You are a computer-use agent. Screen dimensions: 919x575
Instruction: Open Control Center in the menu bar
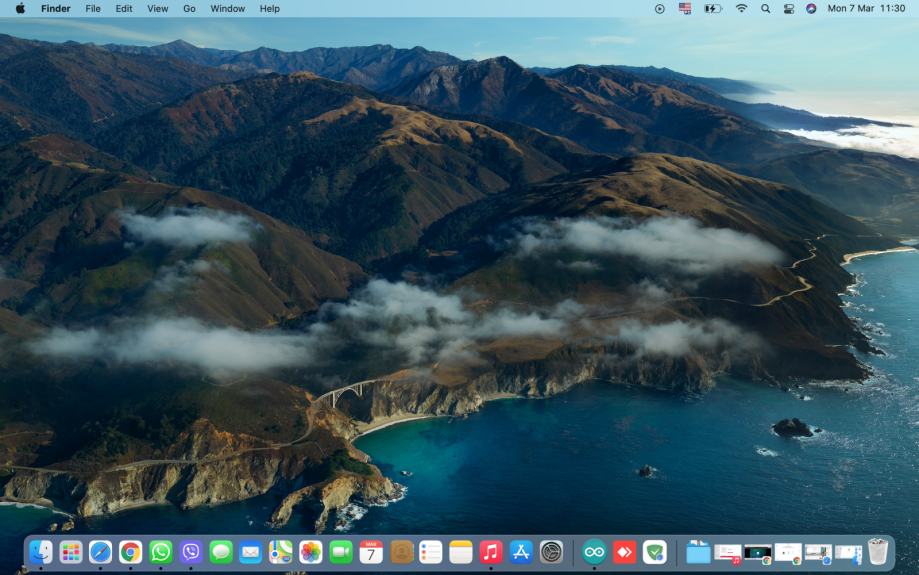click(x=788, y=8)
